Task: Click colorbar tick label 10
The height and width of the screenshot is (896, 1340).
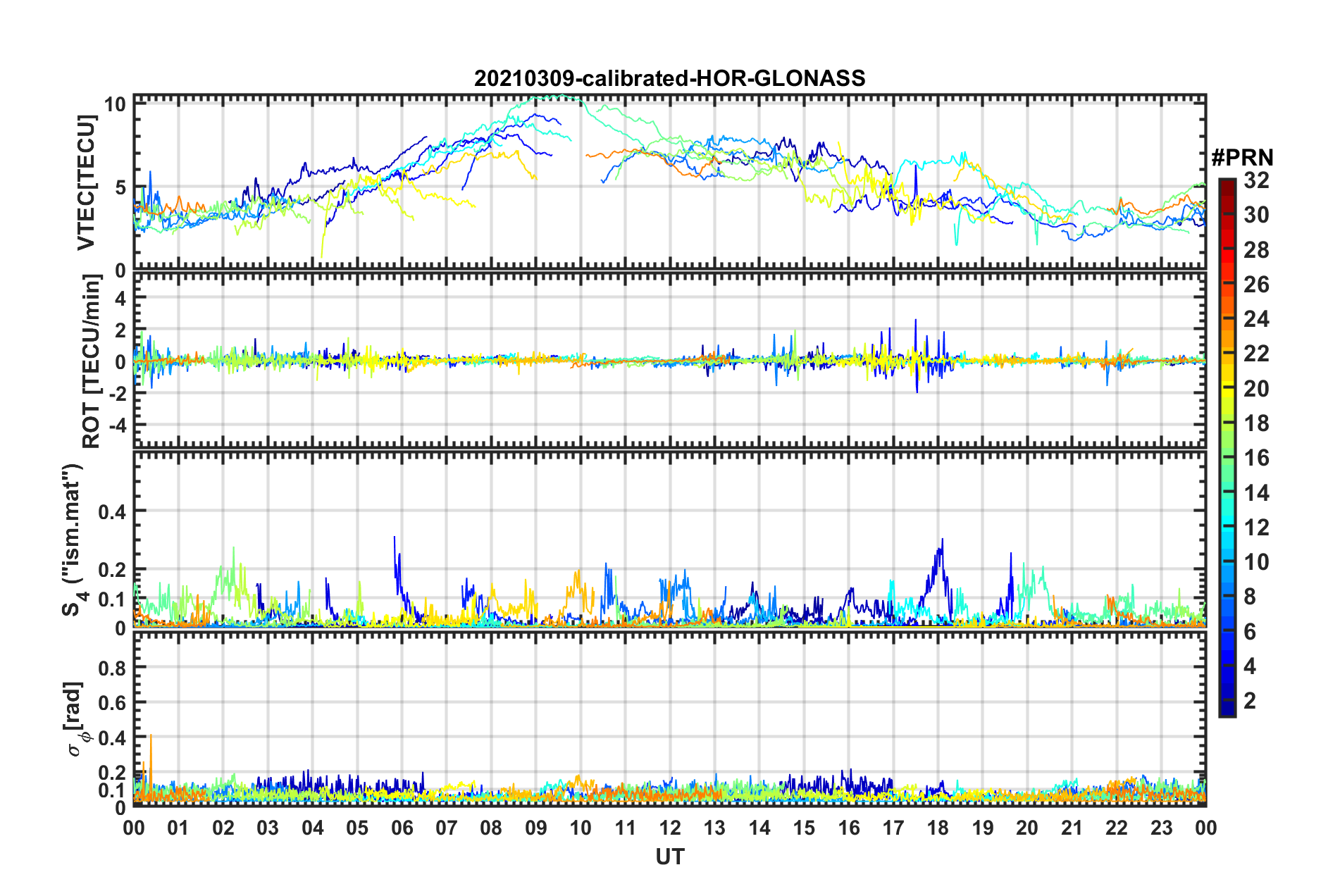Action: [1256, 561]
